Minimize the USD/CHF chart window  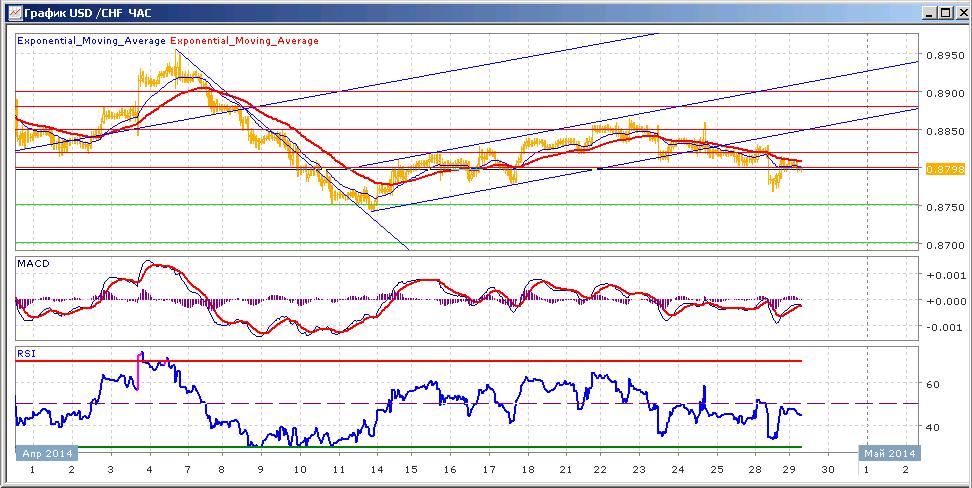[x=929, y=12]
